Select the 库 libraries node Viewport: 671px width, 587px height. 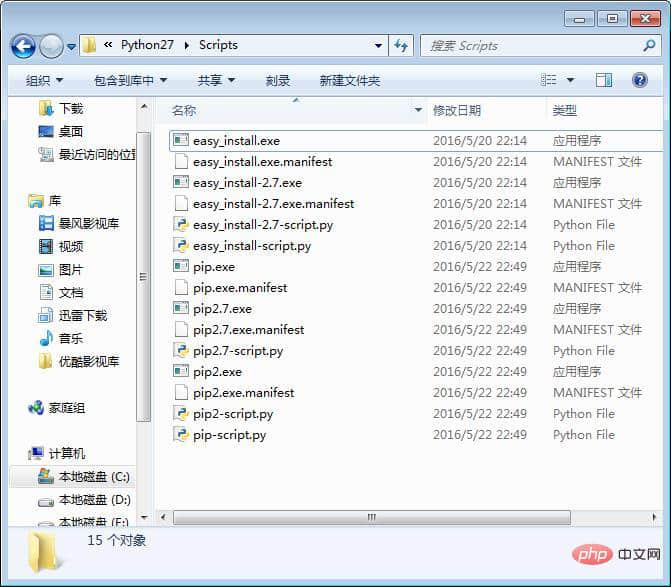click(45, 201)
